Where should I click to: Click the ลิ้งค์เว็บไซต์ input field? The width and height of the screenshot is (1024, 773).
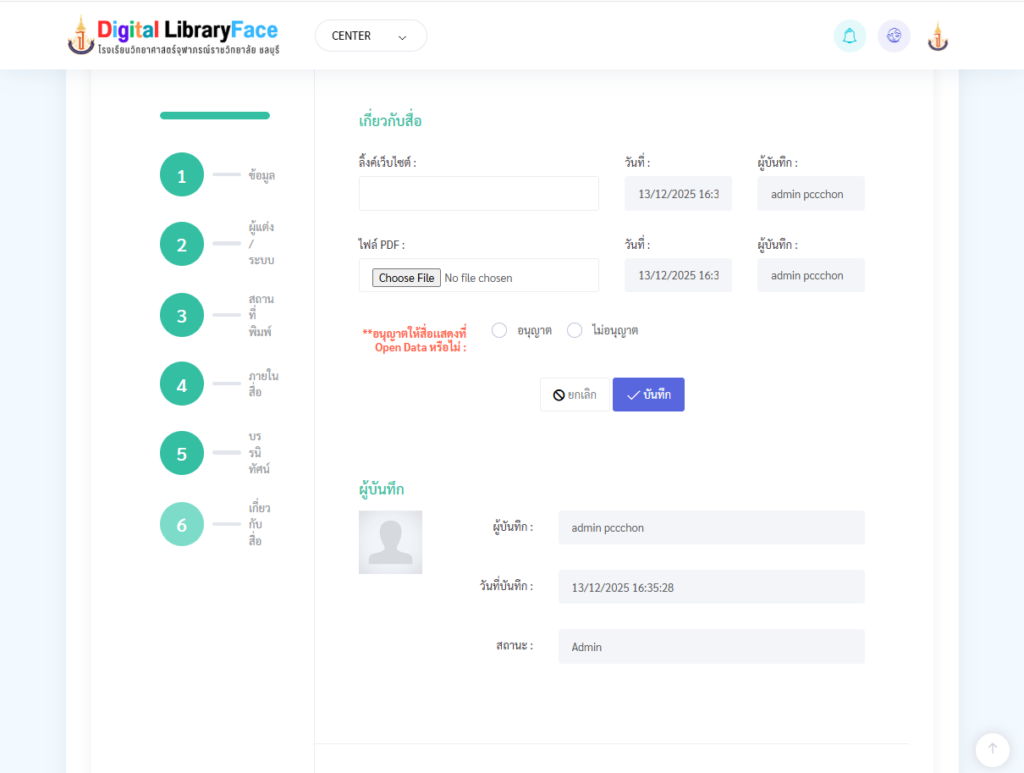[478, 194]
